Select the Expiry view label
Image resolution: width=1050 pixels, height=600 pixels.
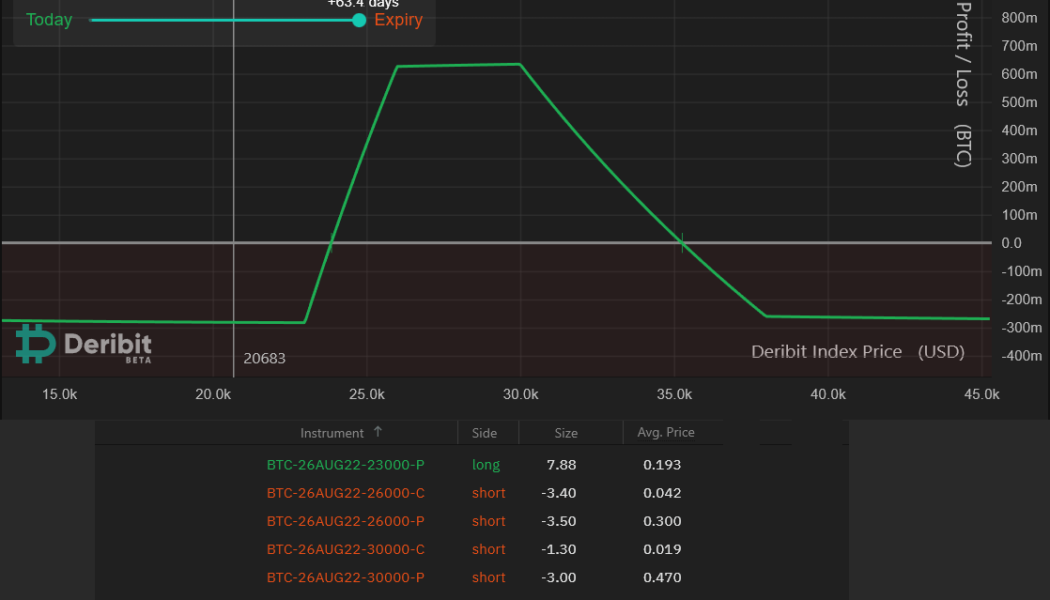pyautogui.click(x=398, y=20)
